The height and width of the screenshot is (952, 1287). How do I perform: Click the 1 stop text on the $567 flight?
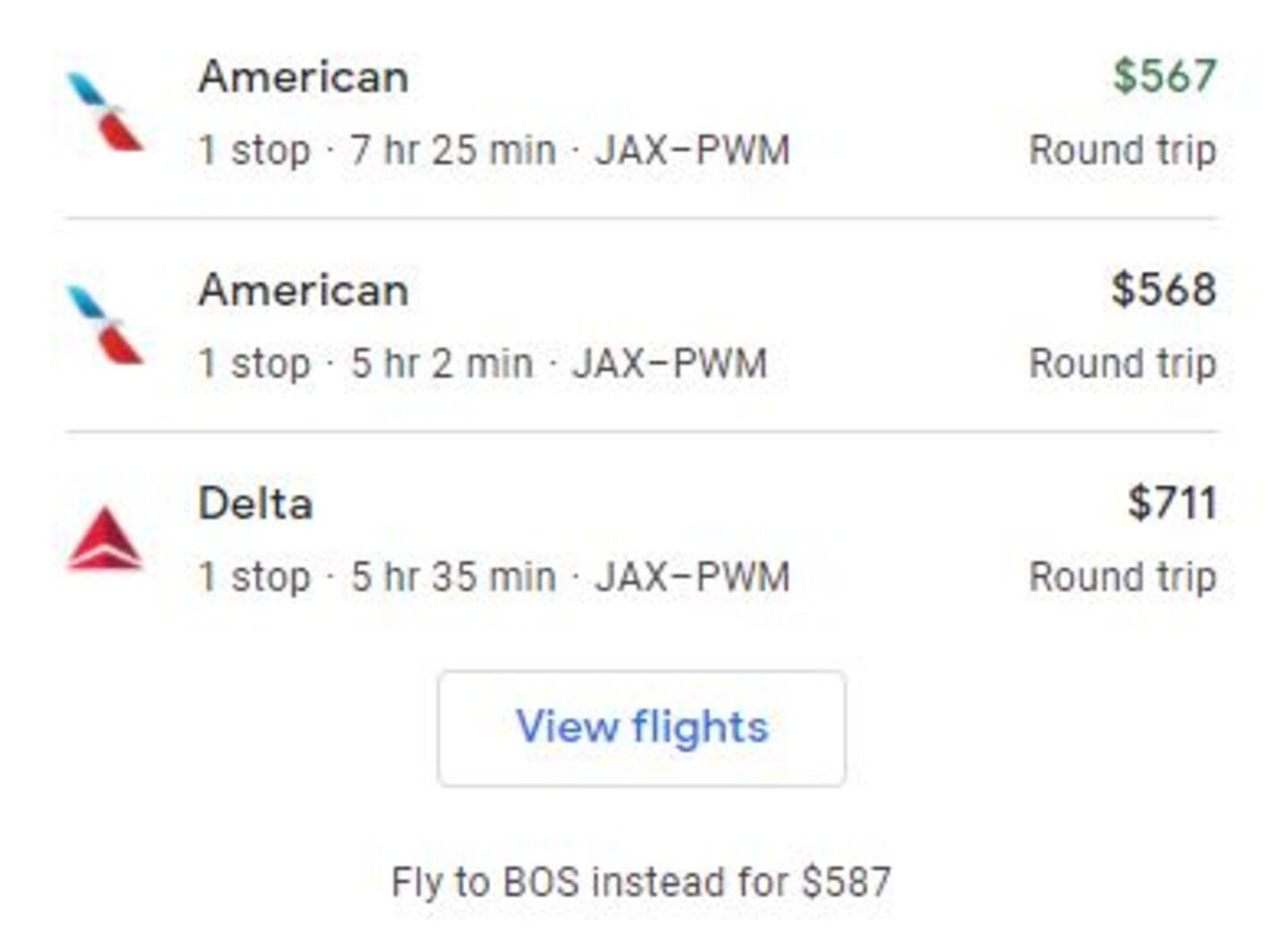pyautogui.click(x=254, y=150)
